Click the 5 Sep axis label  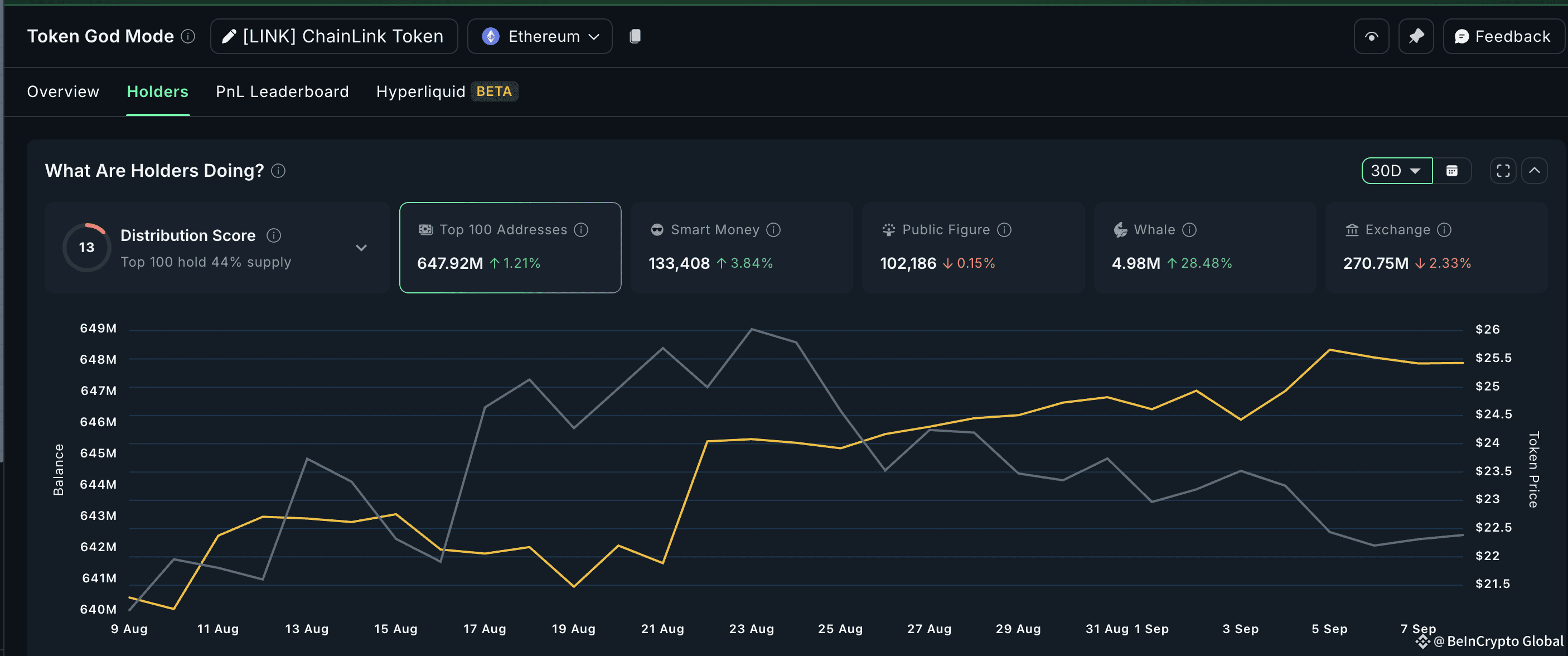(x=1329, y=629)
